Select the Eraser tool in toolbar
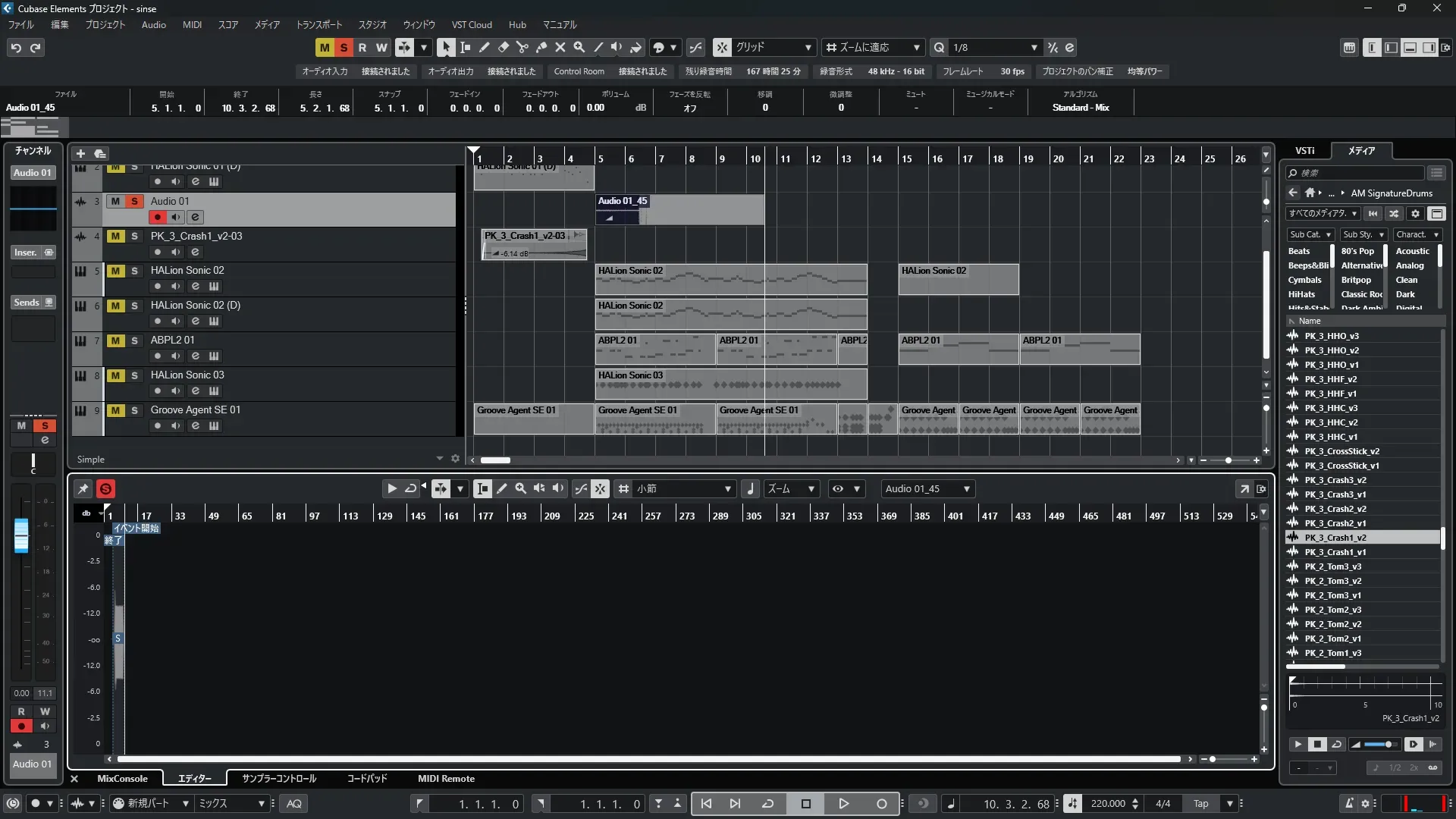This screenshot has width=1456, height=819. click(x=503, y=48)
